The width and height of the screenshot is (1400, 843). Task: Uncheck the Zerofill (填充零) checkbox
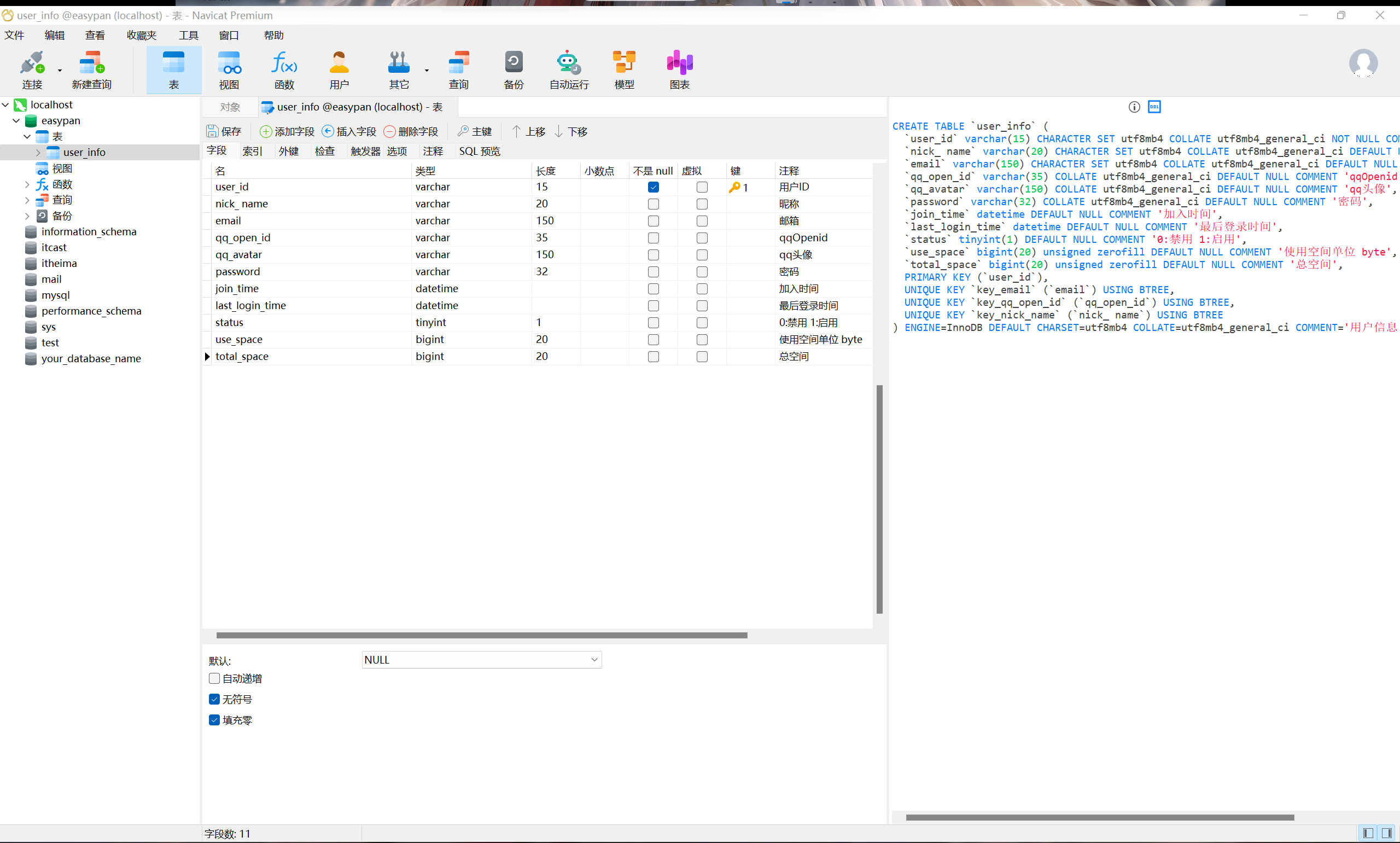click(214, 720)
